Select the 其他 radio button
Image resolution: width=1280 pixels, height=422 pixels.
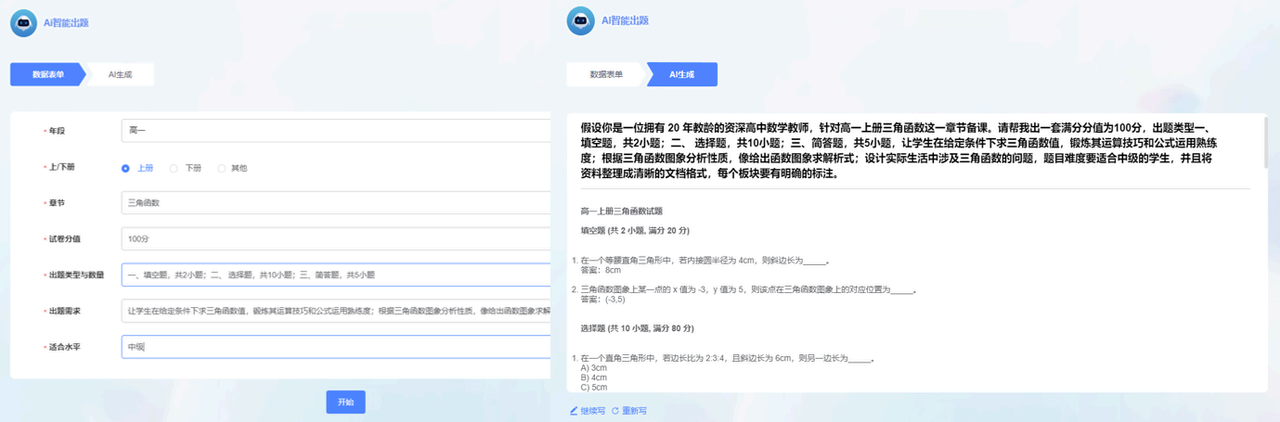tap(220, 168)
